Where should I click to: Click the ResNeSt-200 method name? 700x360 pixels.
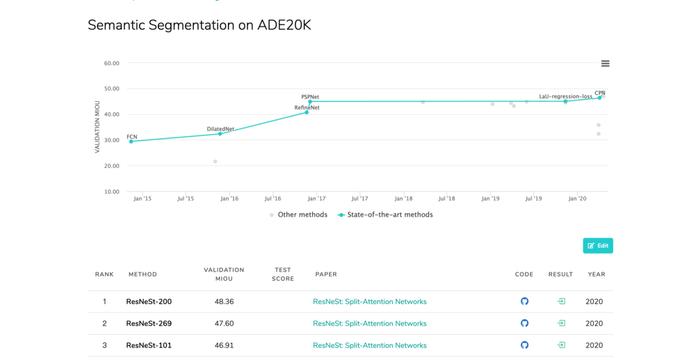pos(149,301)
